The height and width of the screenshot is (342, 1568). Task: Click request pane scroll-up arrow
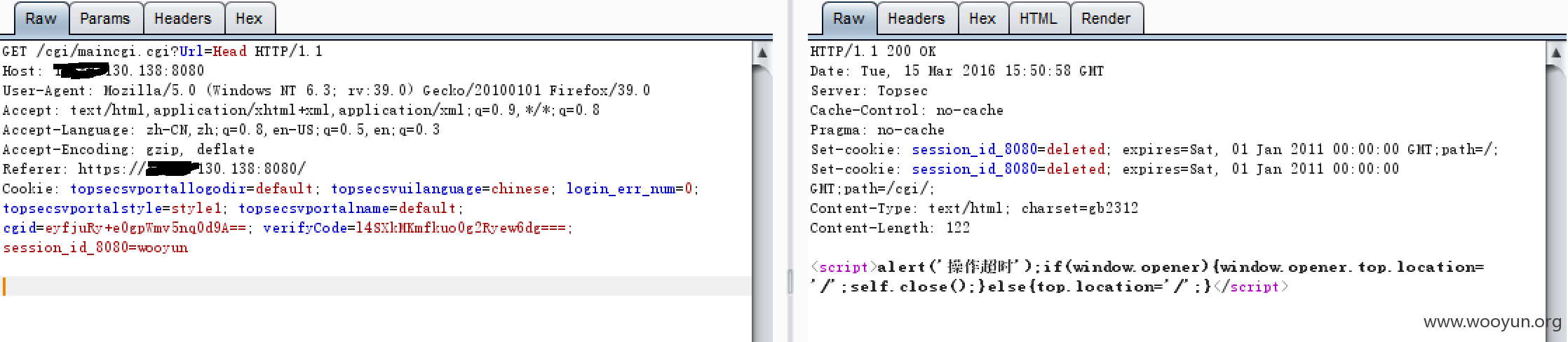tap(762, 53)
